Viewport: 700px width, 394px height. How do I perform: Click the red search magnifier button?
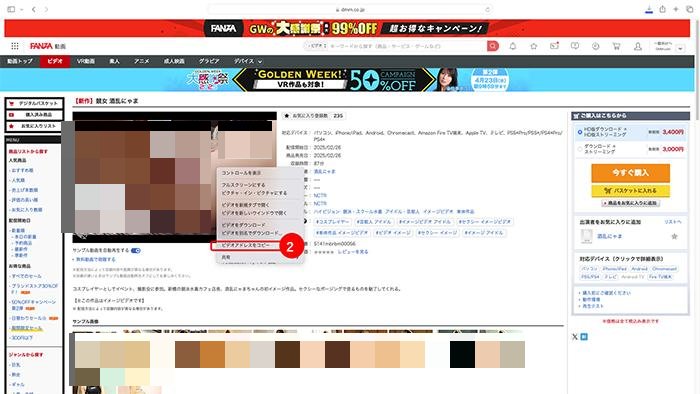click(493, 46)
